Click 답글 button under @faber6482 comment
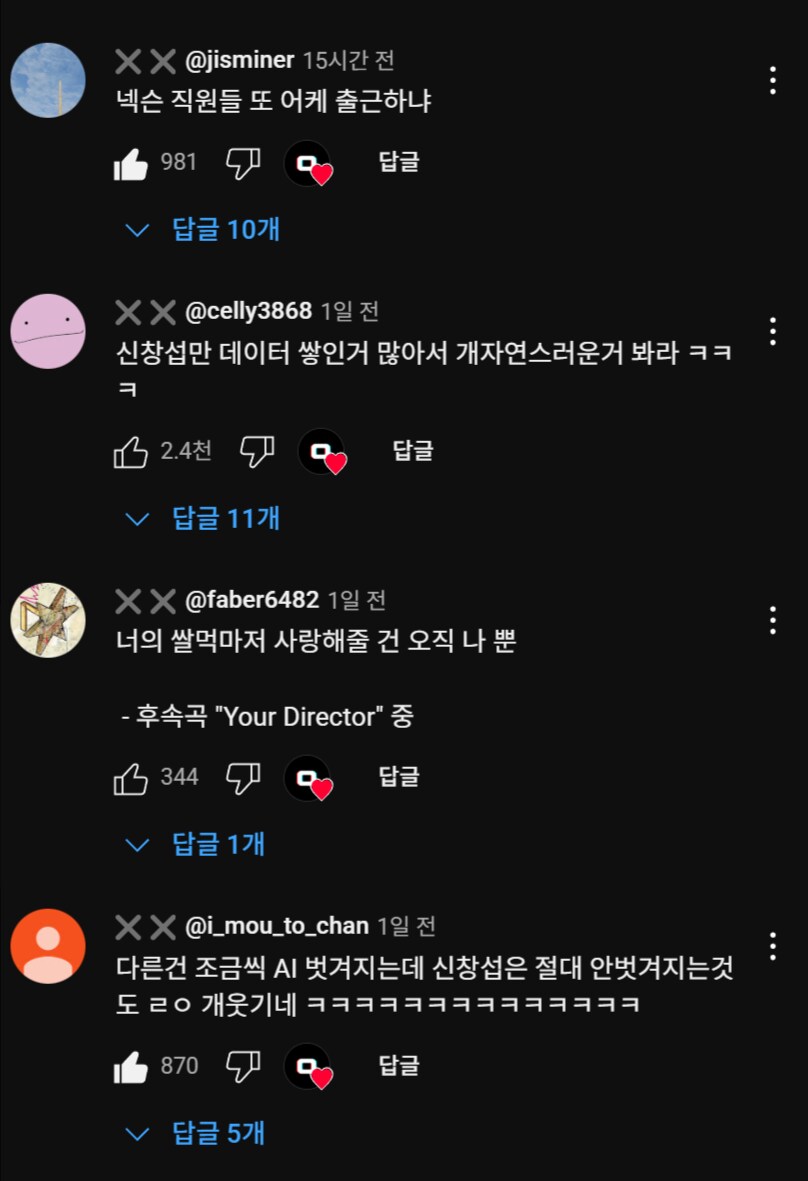This screenshot has height=1181, width=808. click(x=398, y=777)
